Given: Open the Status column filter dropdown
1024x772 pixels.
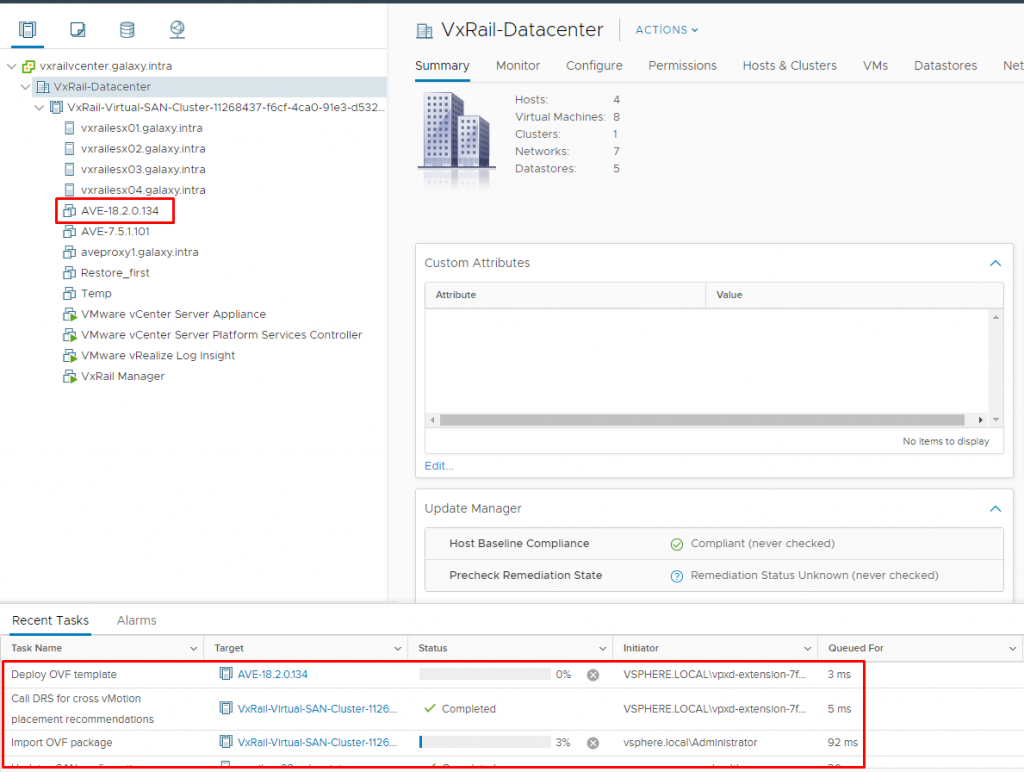Looking at the screenshot, I should click(603, 649).
